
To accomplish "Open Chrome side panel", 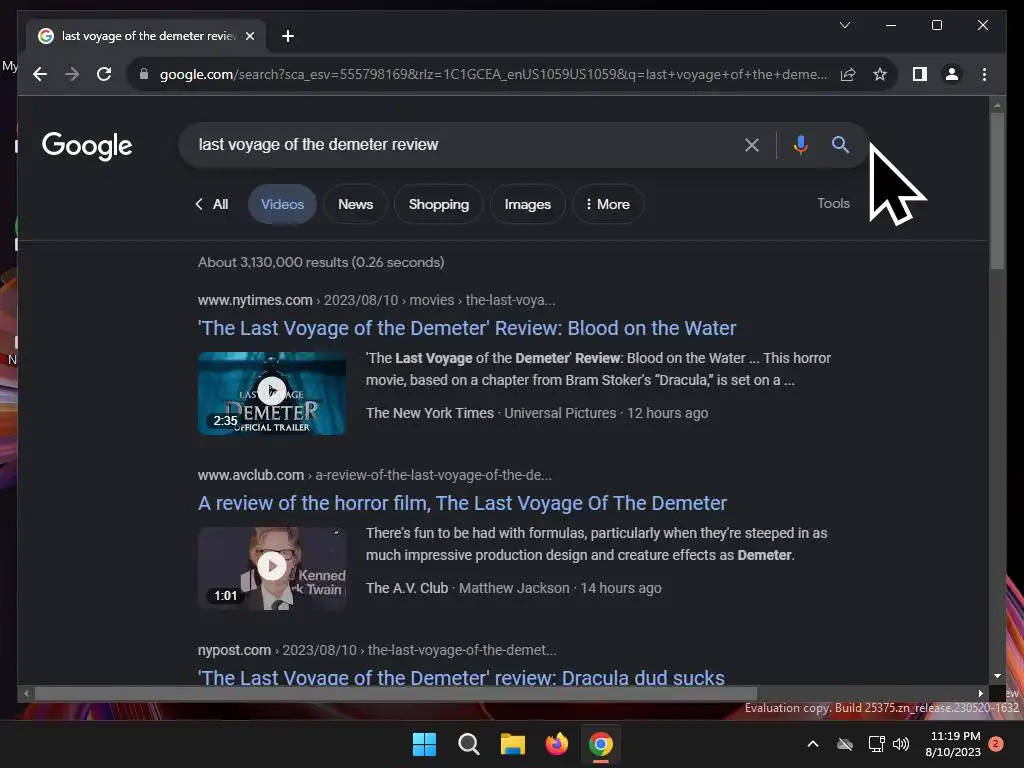I will 920,74.
